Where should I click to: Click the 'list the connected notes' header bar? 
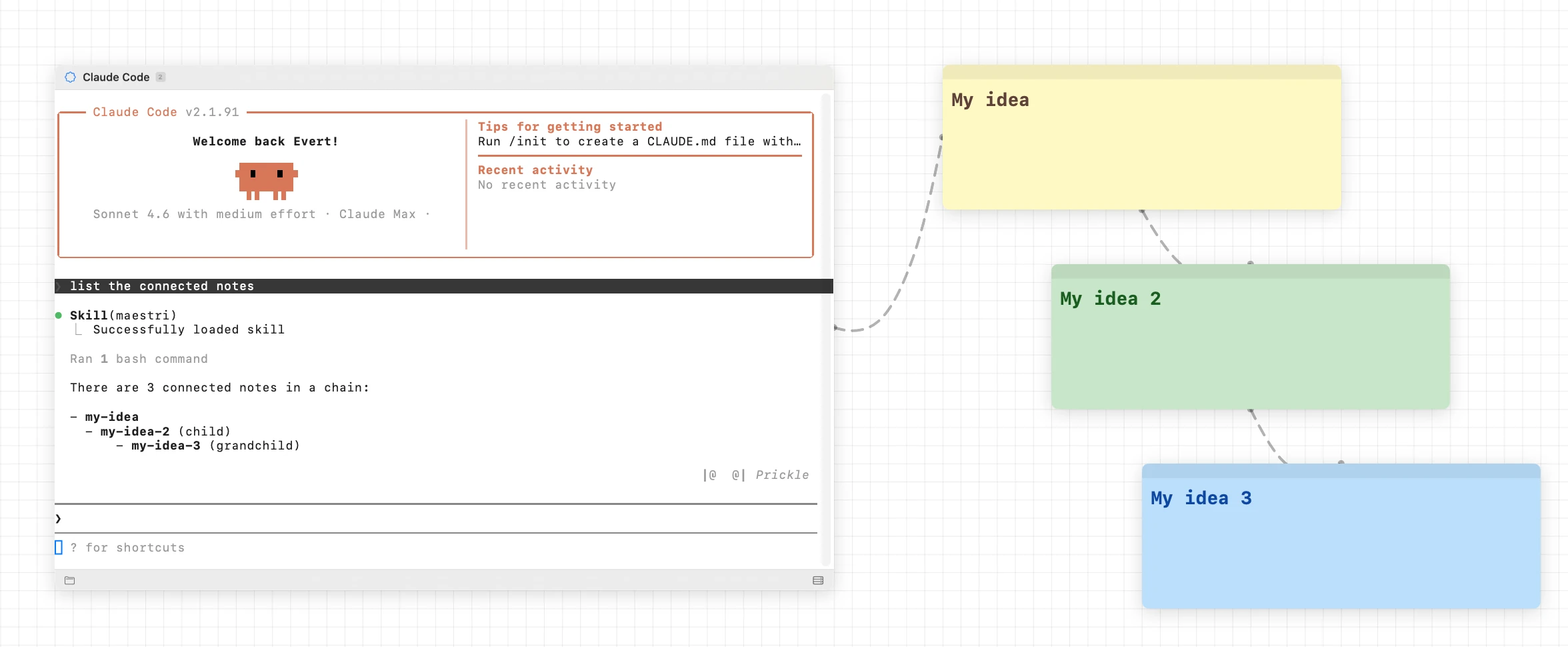(162, 286)
